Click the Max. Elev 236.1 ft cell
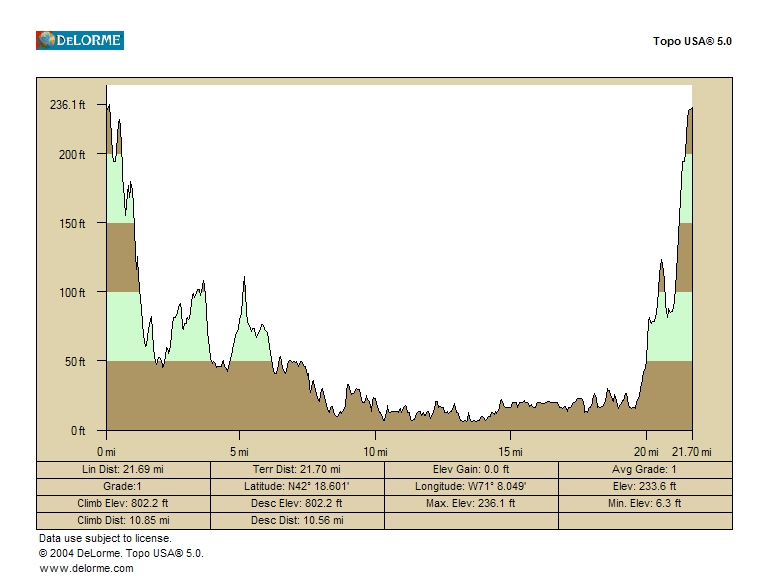Screen dimensions: 768x577 pyautogui.click(x=471, y=503)
